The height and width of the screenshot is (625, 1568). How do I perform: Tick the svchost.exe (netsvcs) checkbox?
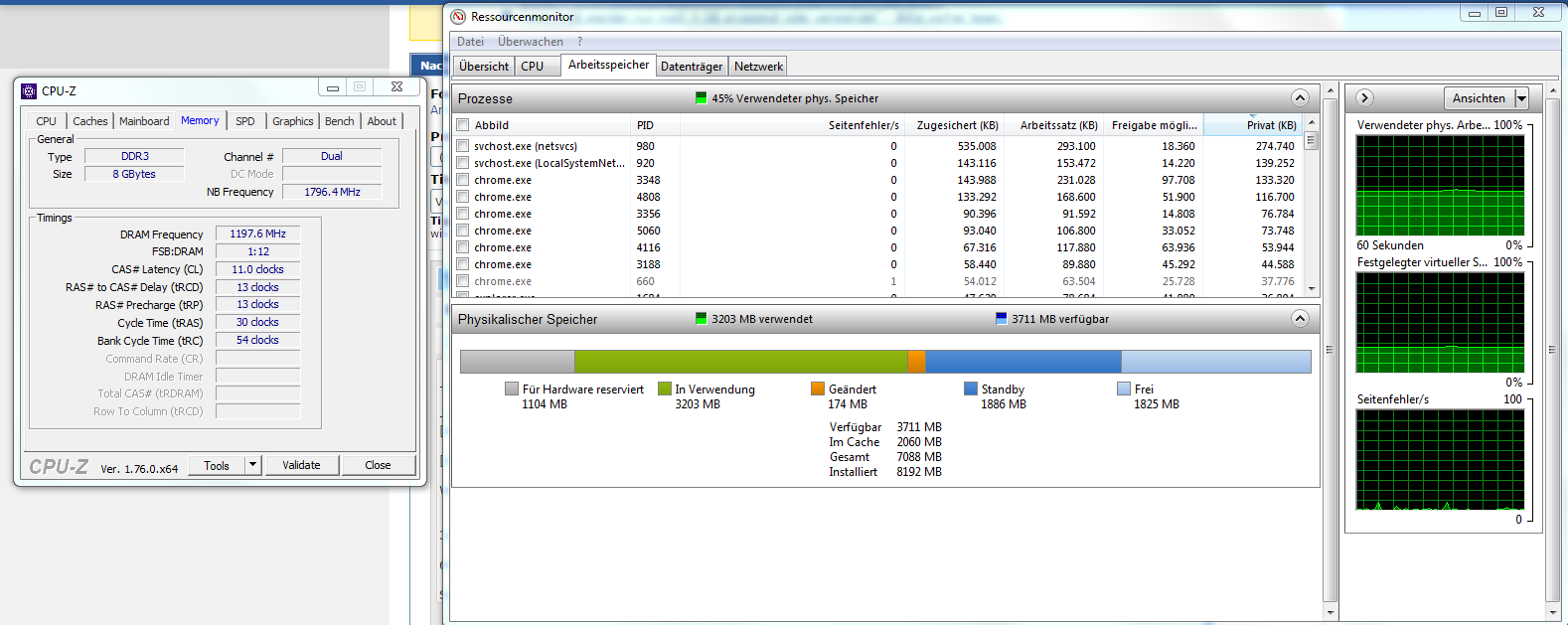point(462,146)
